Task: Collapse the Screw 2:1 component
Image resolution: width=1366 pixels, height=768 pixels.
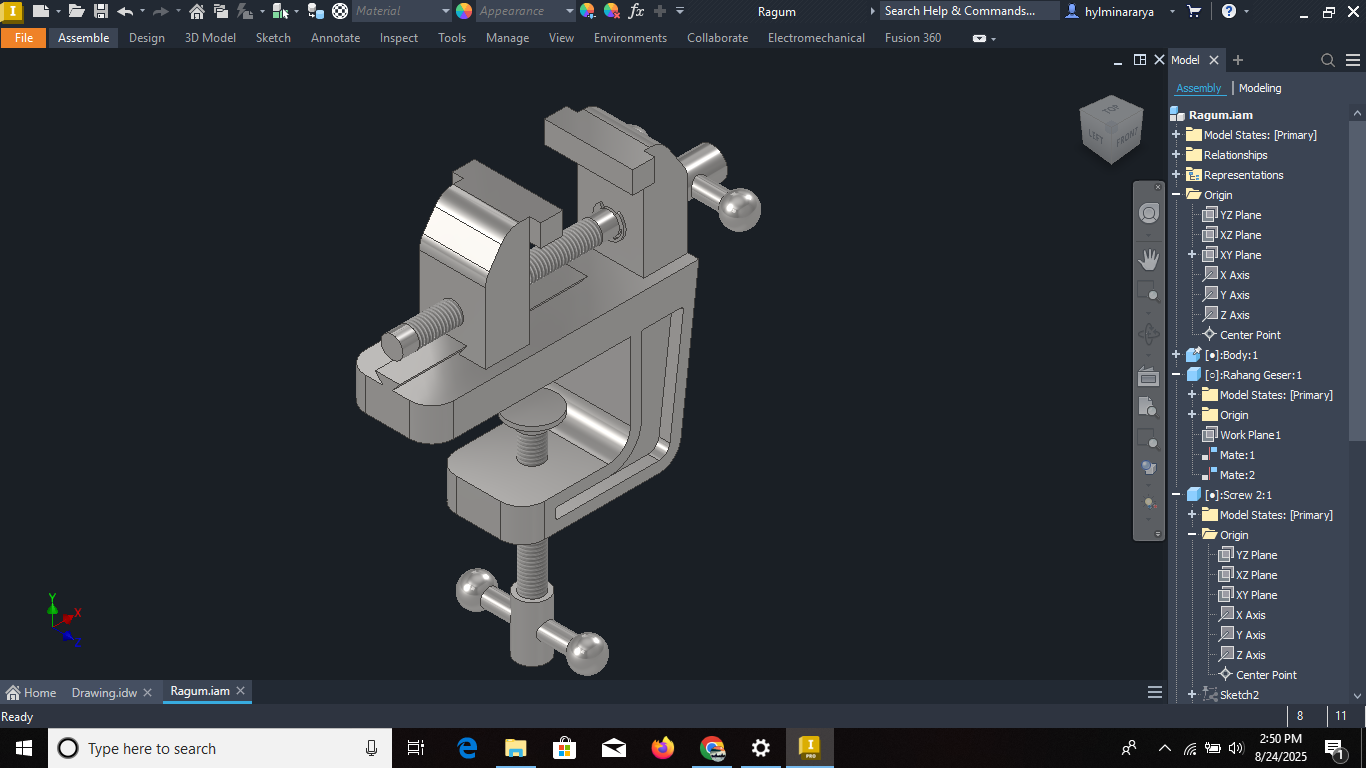Action: click(1176, 495)
